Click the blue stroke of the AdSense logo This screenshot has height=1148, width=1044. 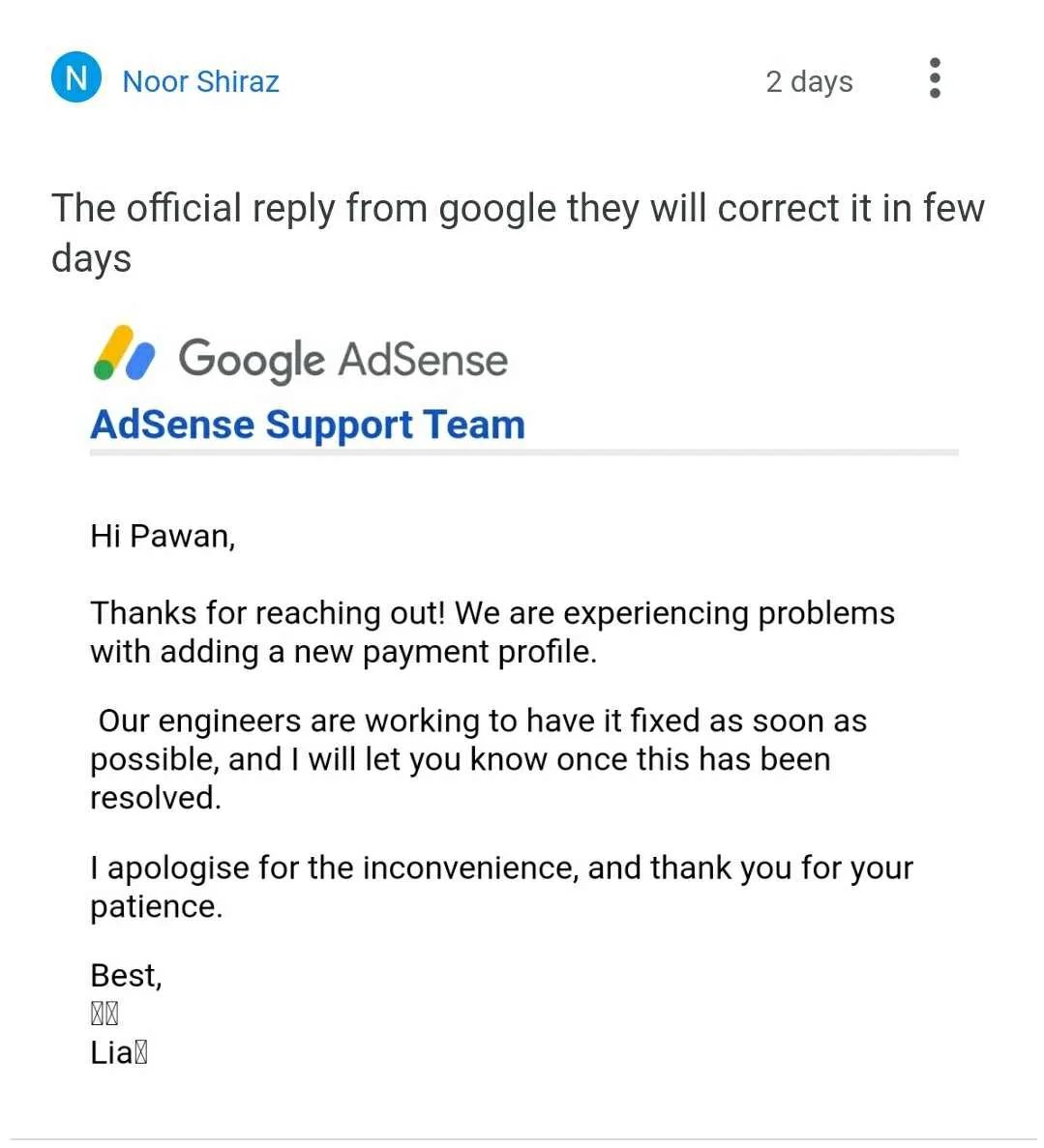(x=139, y=360)
